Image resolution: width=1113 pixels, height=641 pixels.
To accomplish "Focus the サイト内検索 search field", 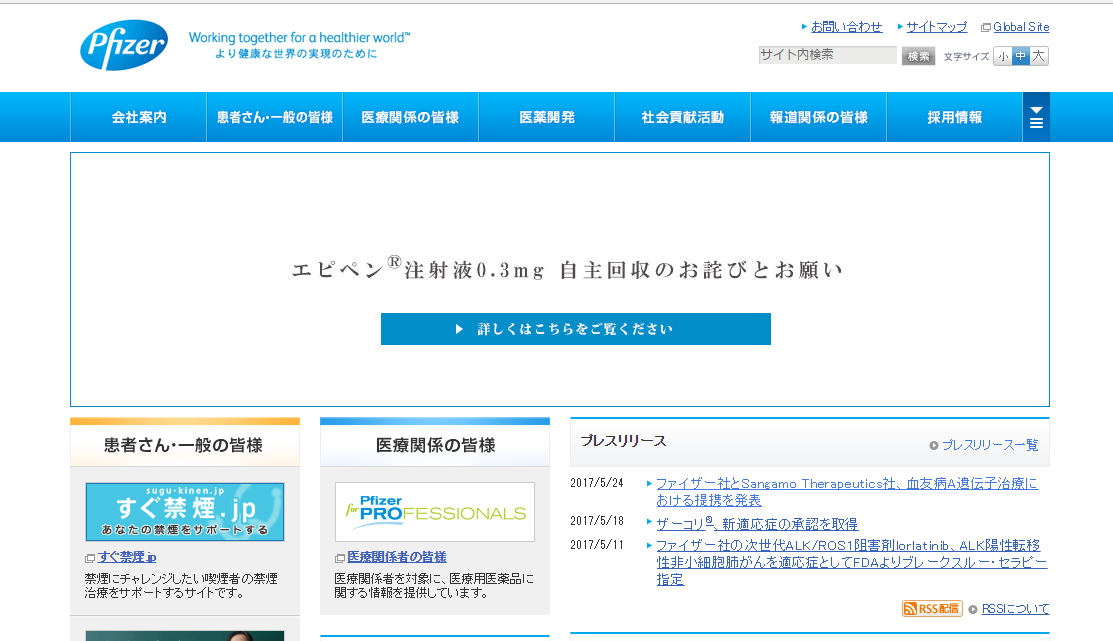I will [828, 55].
